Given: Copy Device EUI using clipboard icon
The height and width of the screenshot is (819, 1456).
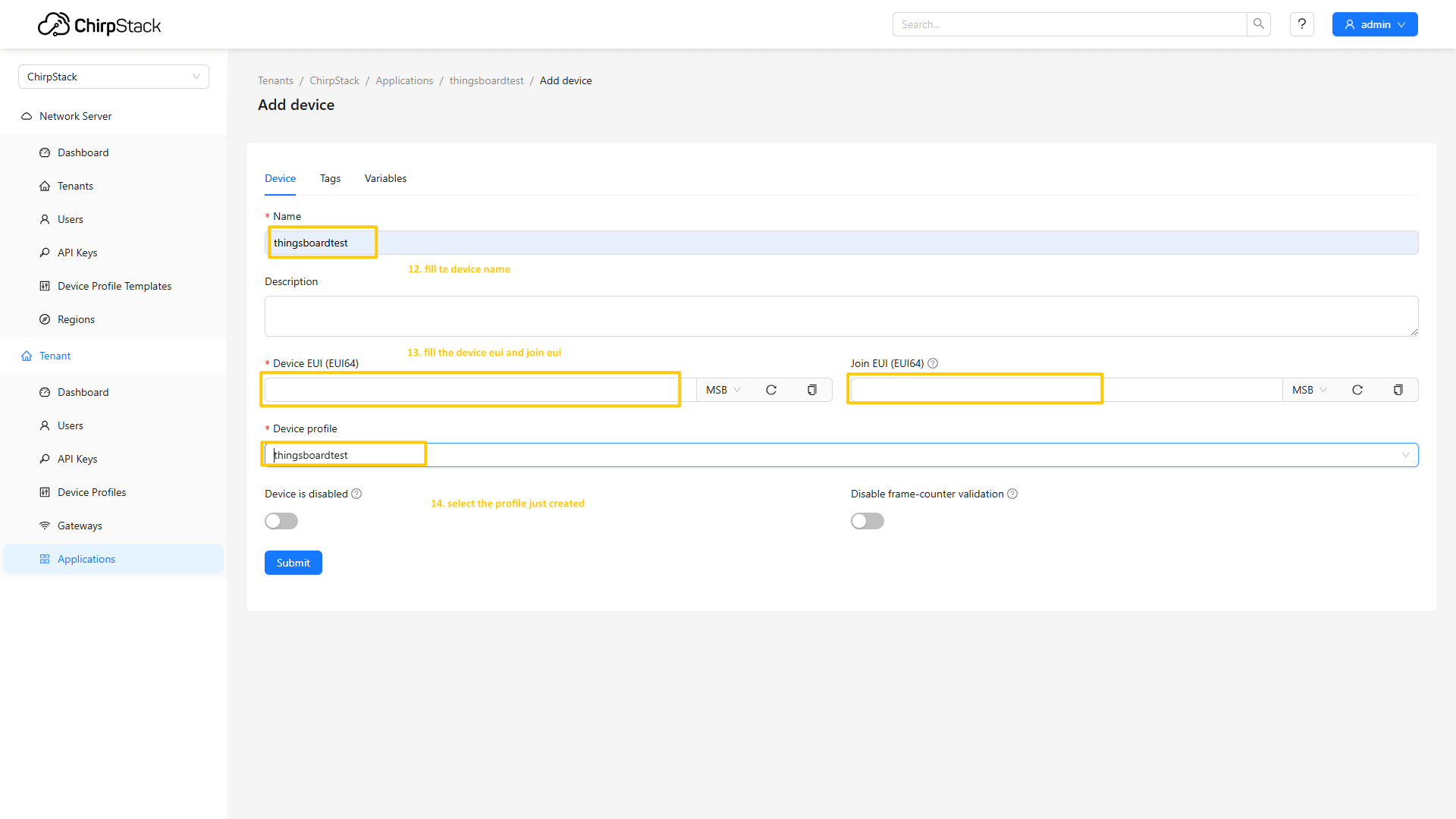Looking at the screenshot, I should coord(812,390).
